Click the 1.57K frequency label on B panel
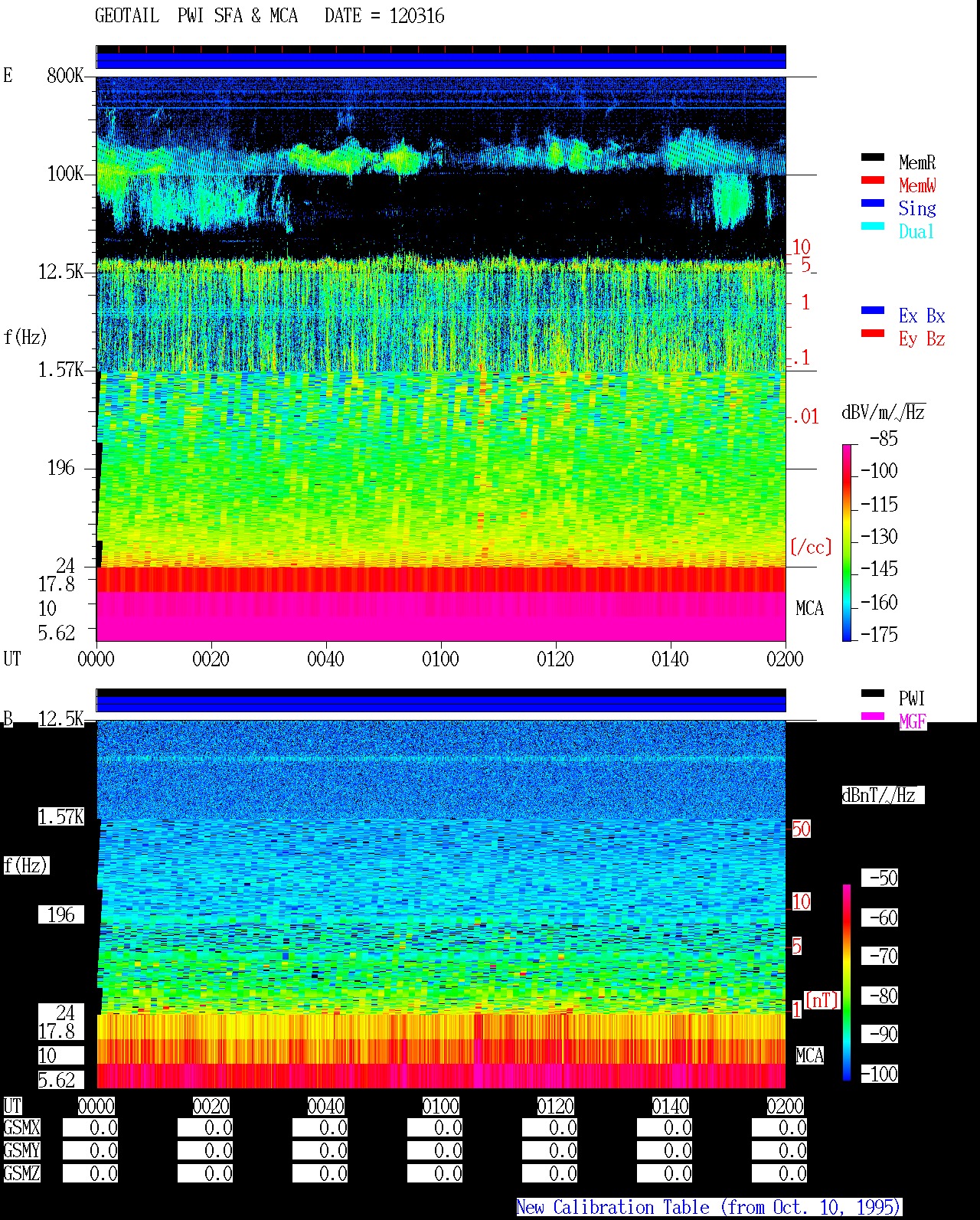 click(x=61, y=816)
